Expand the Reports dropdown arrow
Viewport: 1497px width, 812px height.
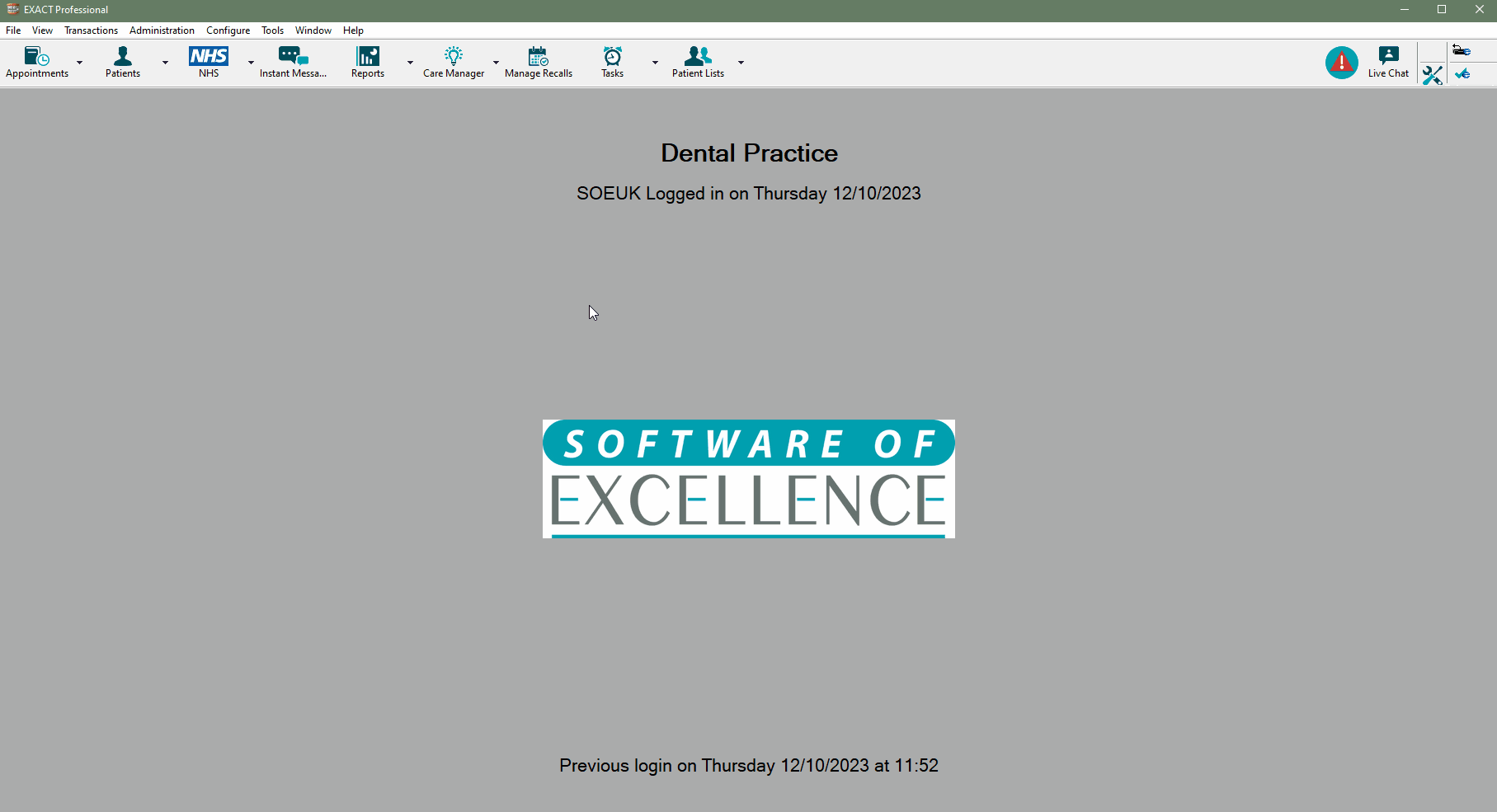click(410, 63)
